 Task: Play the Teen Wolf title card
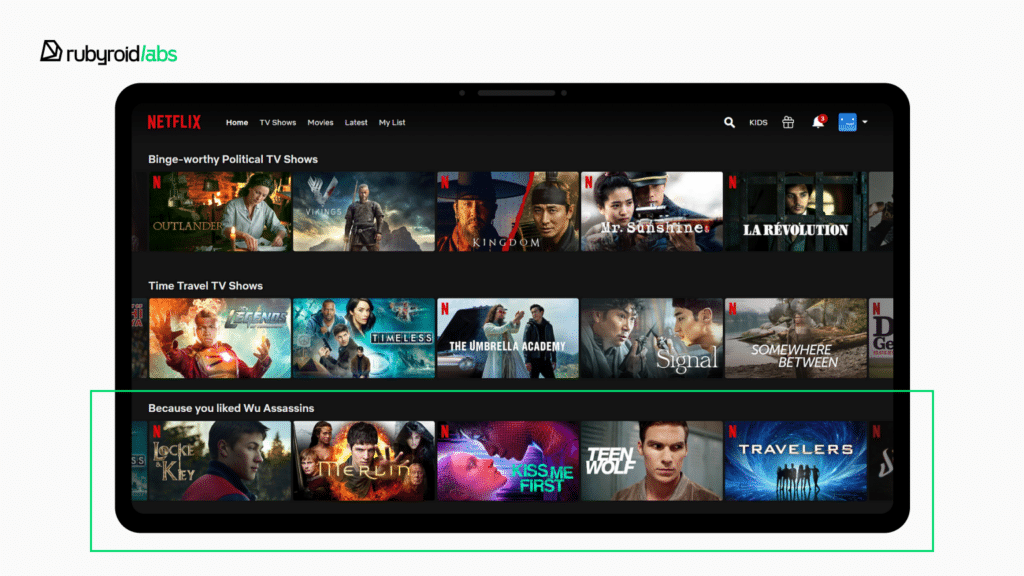651,460
